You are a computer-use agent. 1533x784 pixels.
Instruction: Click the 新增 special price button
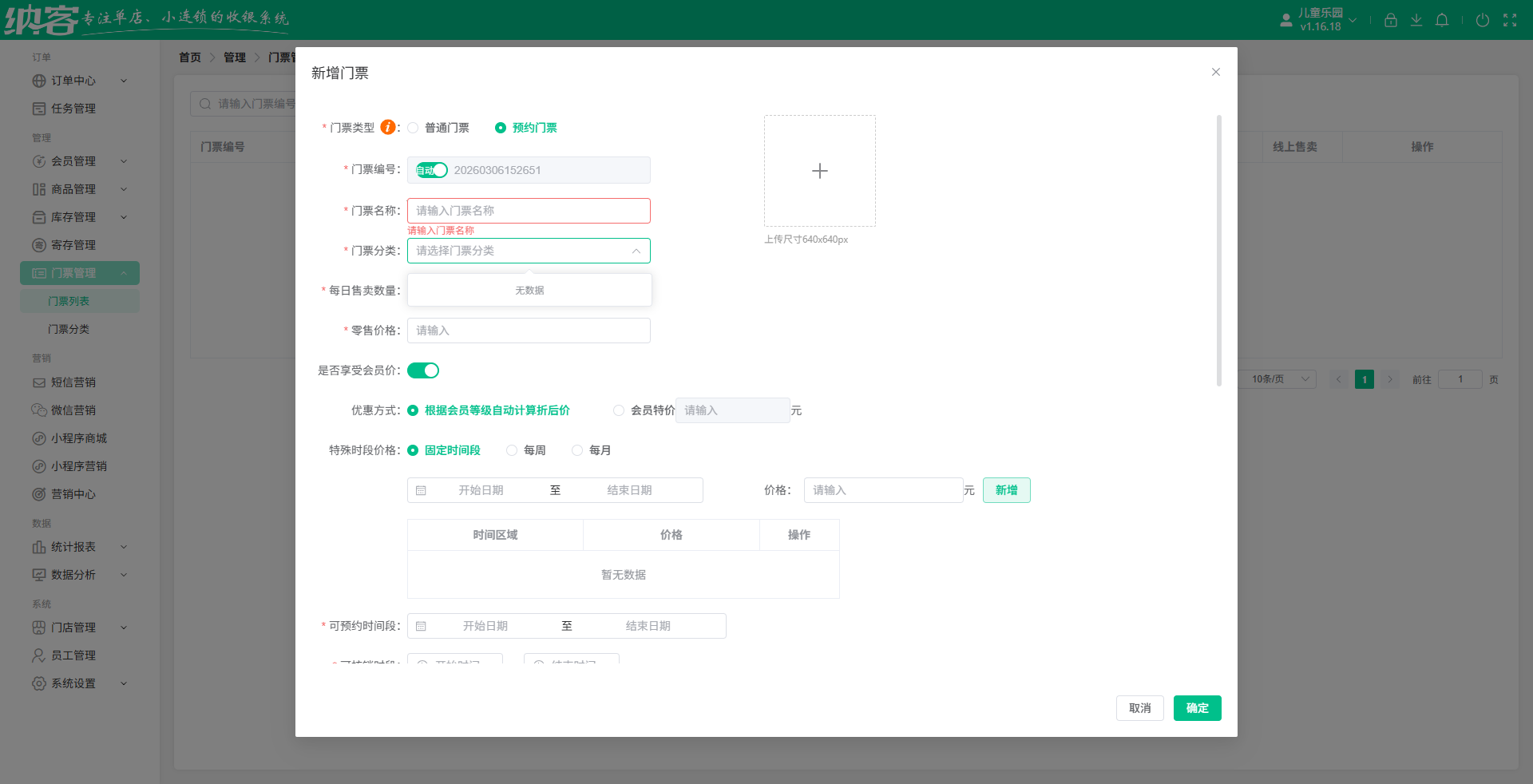point(1006,490)
